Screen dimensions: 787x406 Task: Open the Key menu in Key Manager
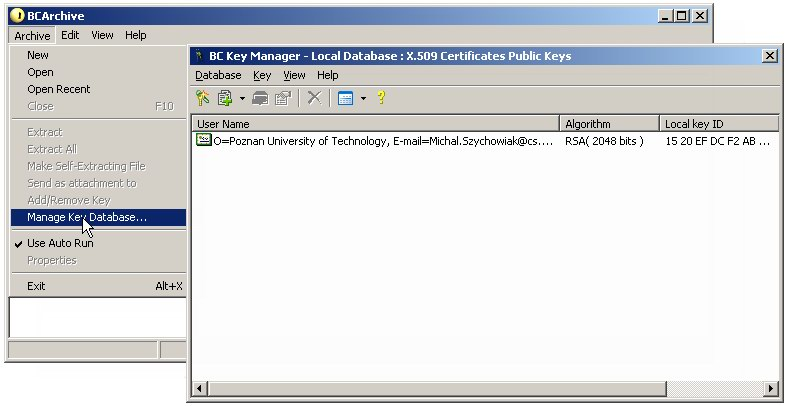tap(262, 75)
